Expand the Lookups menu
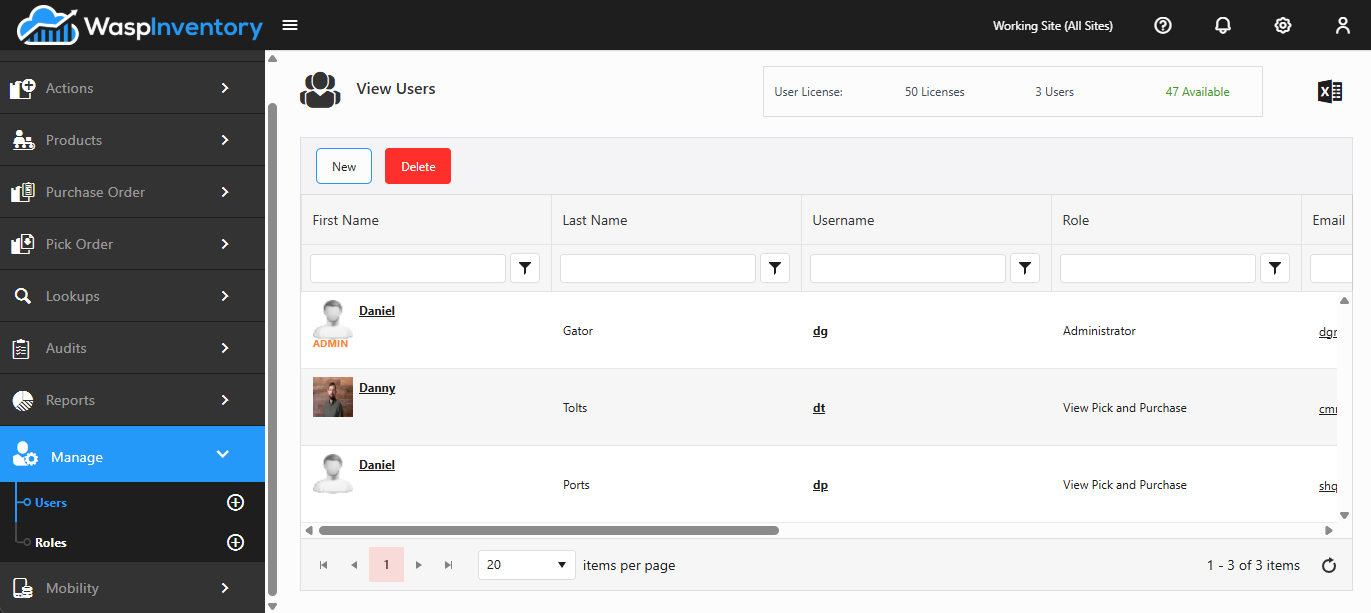1371x613 pixels. click(x=132, y=296)
